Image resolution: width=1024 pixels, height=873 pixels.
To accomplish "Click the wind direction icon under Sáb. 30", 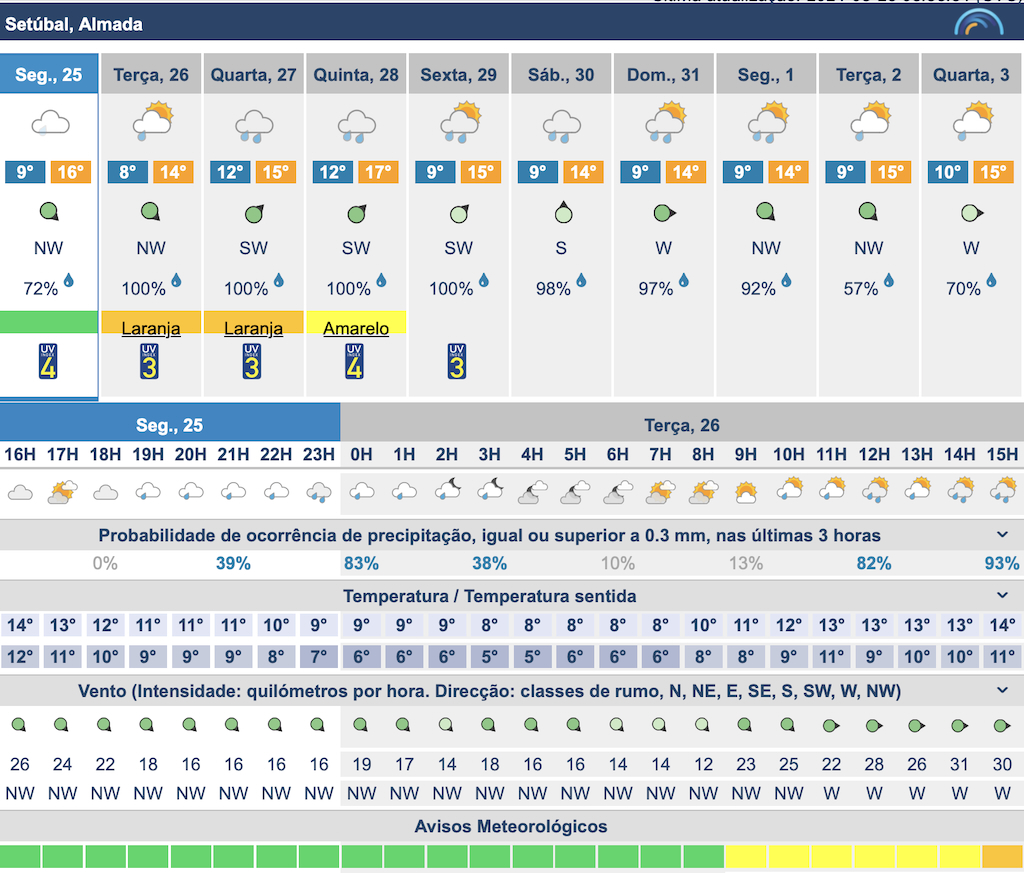I will [562, 213].
